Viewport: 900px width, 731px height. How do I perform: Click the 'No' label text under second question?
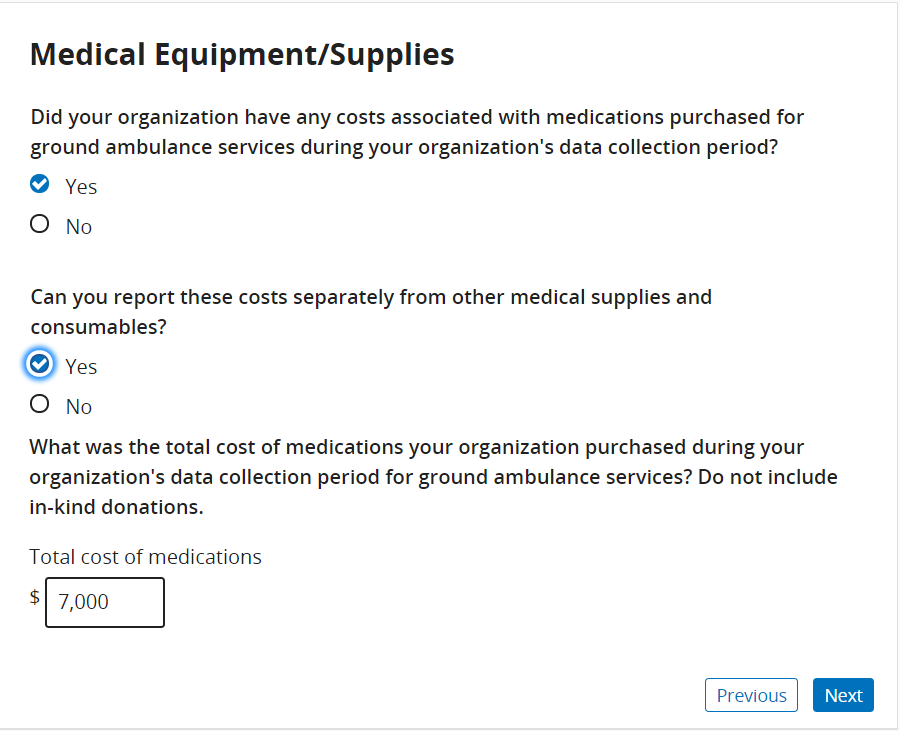pyautogui.click(x=79, y=407)
